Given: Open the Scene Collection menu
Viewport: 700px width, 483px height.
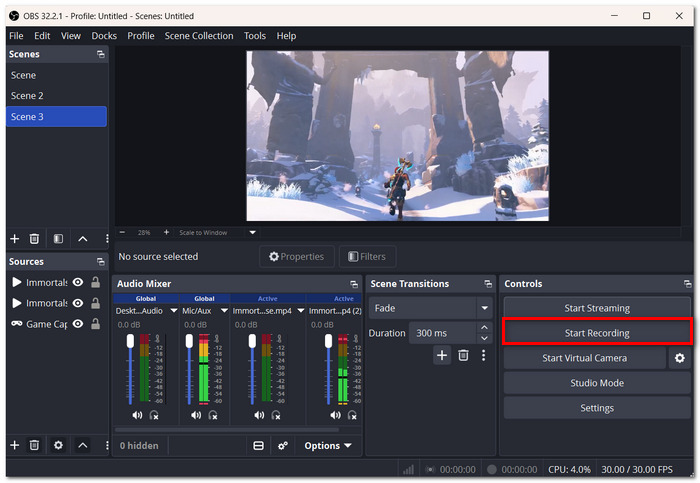Looking at the screenshot, I should point(199,36).
